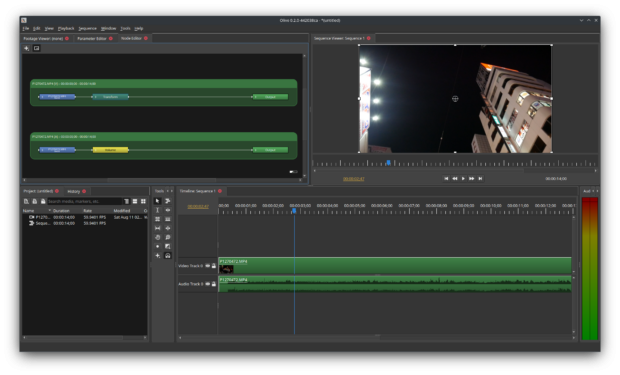Click the Add tool with plus icon
The height and width of the screenshot is (375, 620).
point(157,256)
